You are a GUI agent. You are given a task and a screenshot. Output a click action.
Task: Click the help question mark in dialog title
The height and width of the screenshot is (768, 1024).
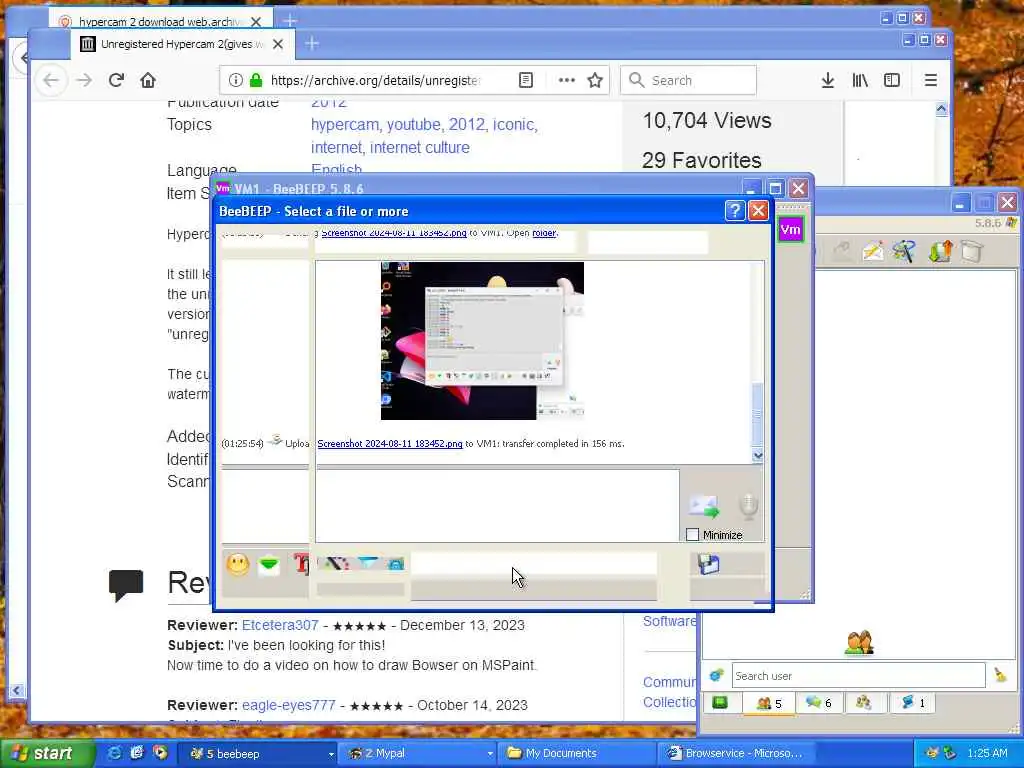[x=735, y=211]
